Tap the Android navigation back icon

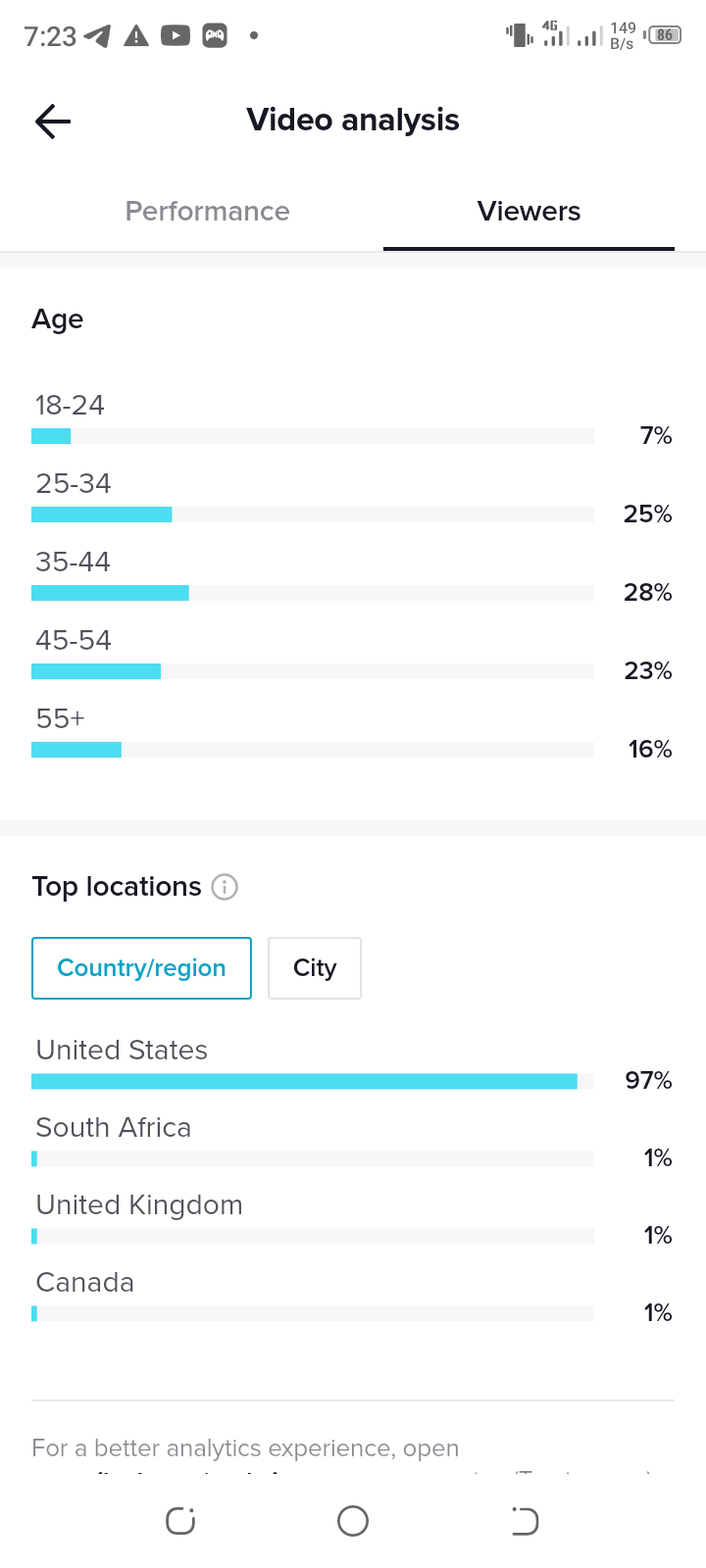tap(525, 1521)
